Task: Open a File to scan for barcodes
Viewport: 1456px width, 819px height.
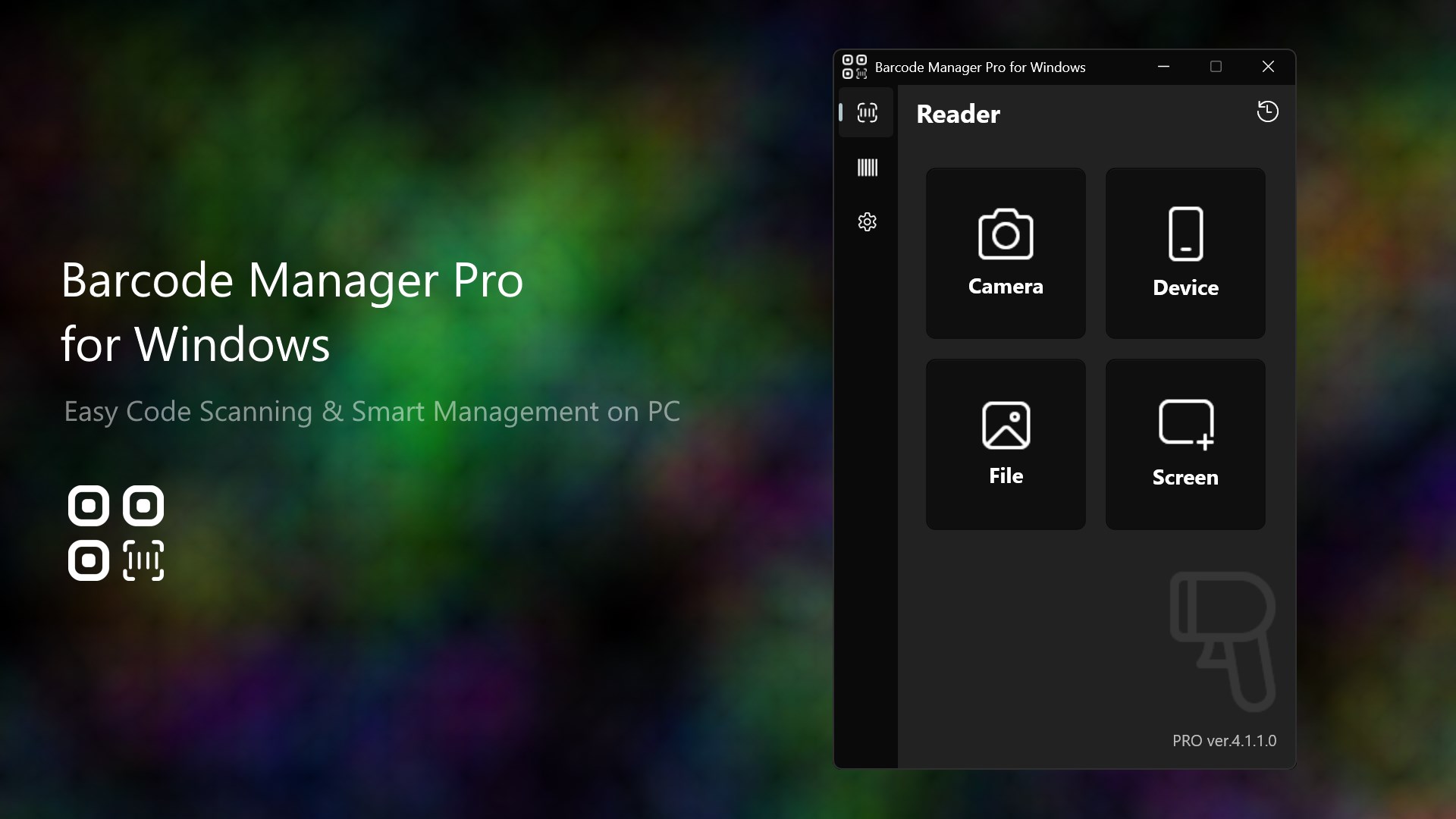Action: click(x=1006, y=444)
